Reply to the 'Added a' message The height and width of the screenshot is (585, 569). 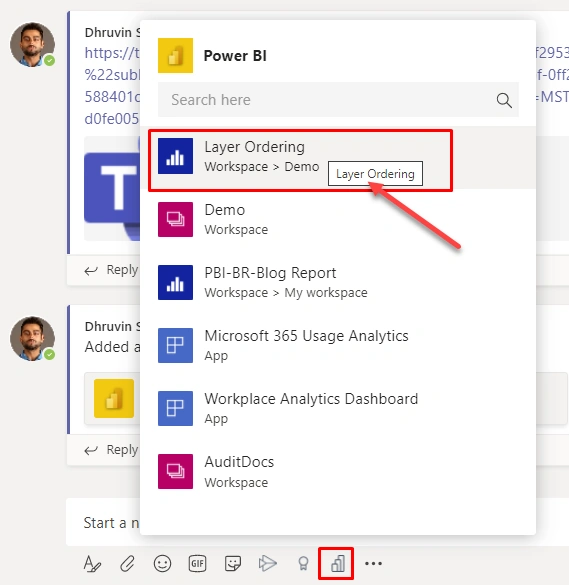[111, 450]
